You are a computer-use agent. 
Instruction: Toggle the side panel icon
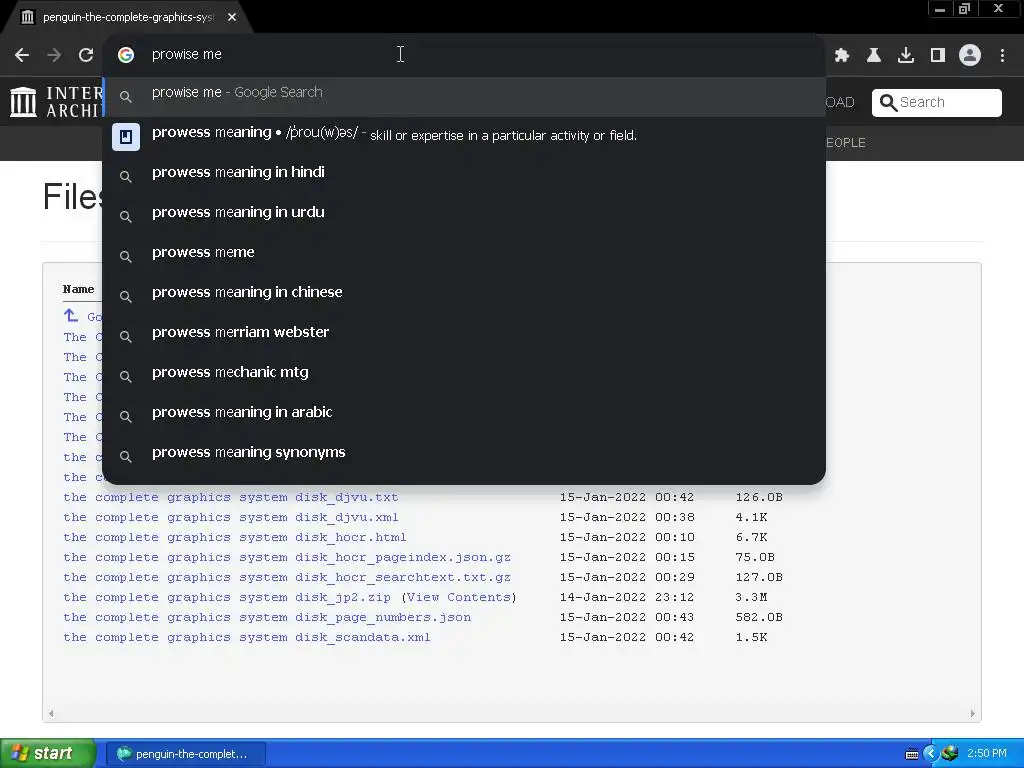(x=938, y=55)
